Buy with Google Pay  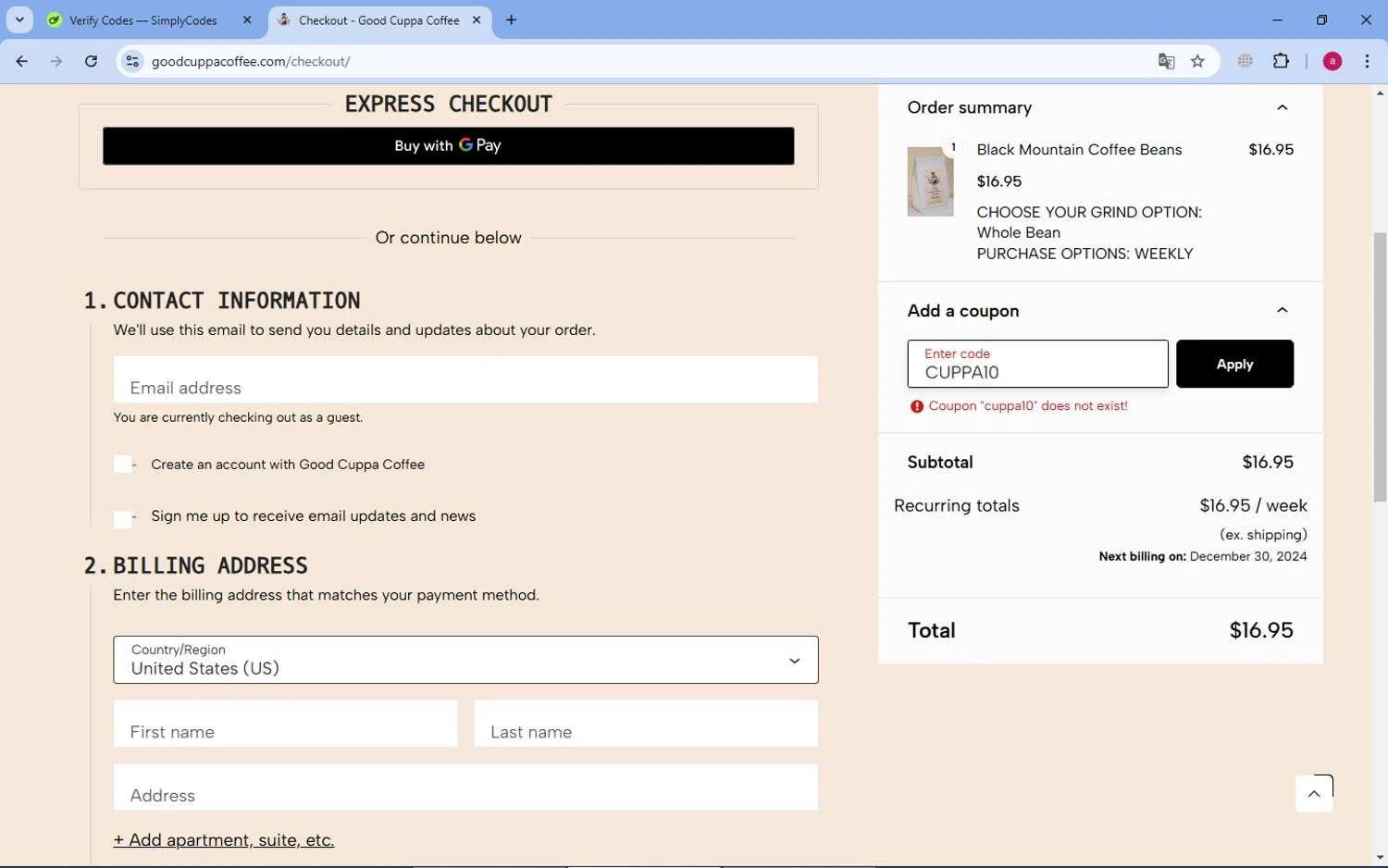tap(448, 145)
